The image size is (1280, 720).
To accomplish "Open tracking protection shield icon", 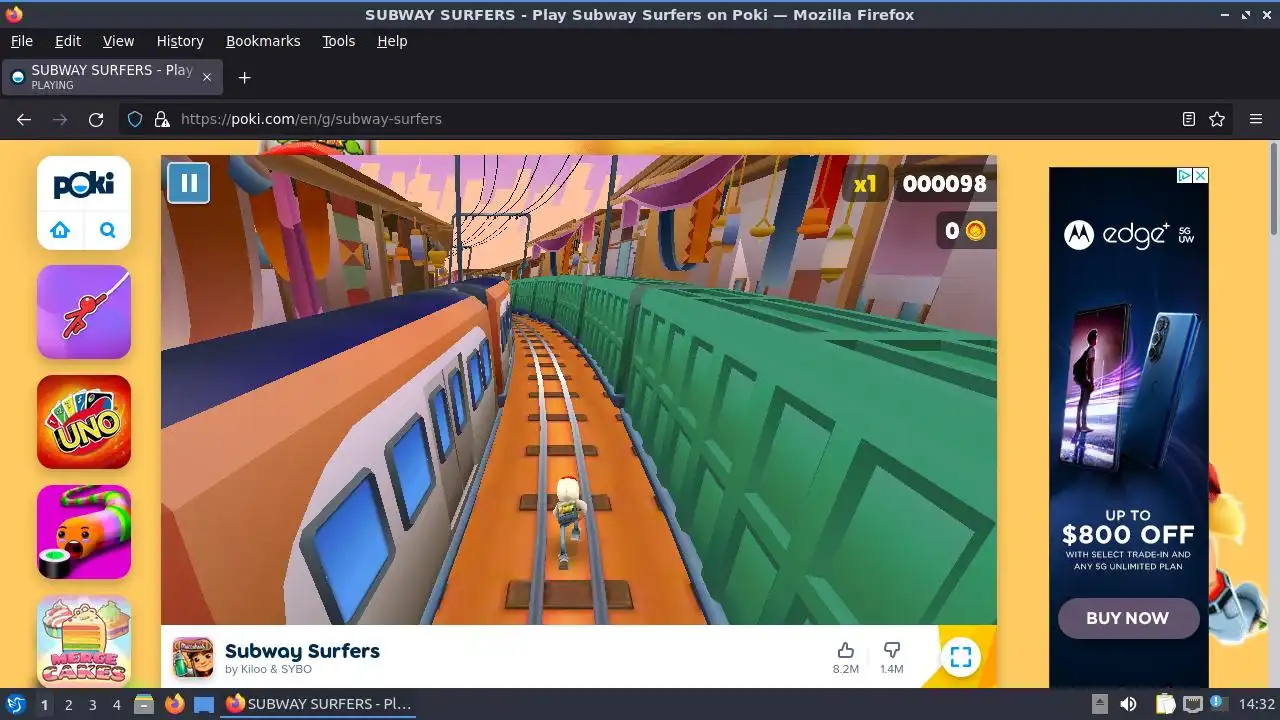I will tap(135, 119).
